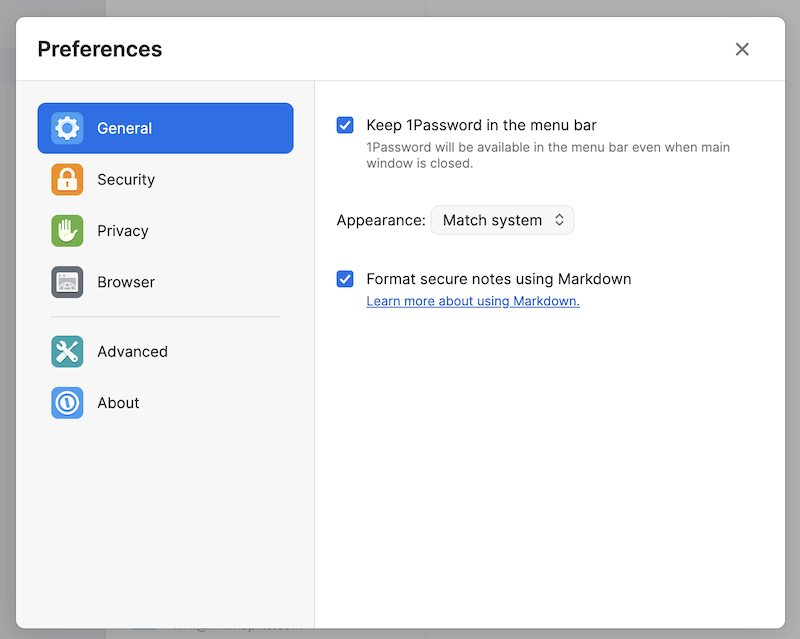This screenshot has height=639, width=800.
Task: Click the green Privacy hand icon
Action: point(67,231)
